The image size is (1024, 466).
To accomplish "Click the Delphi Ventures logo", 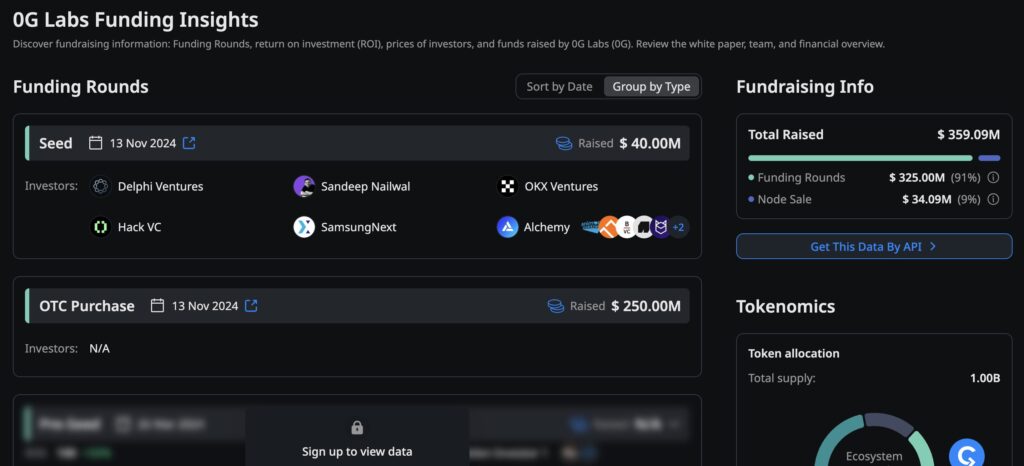I will [x=100, y=187].
